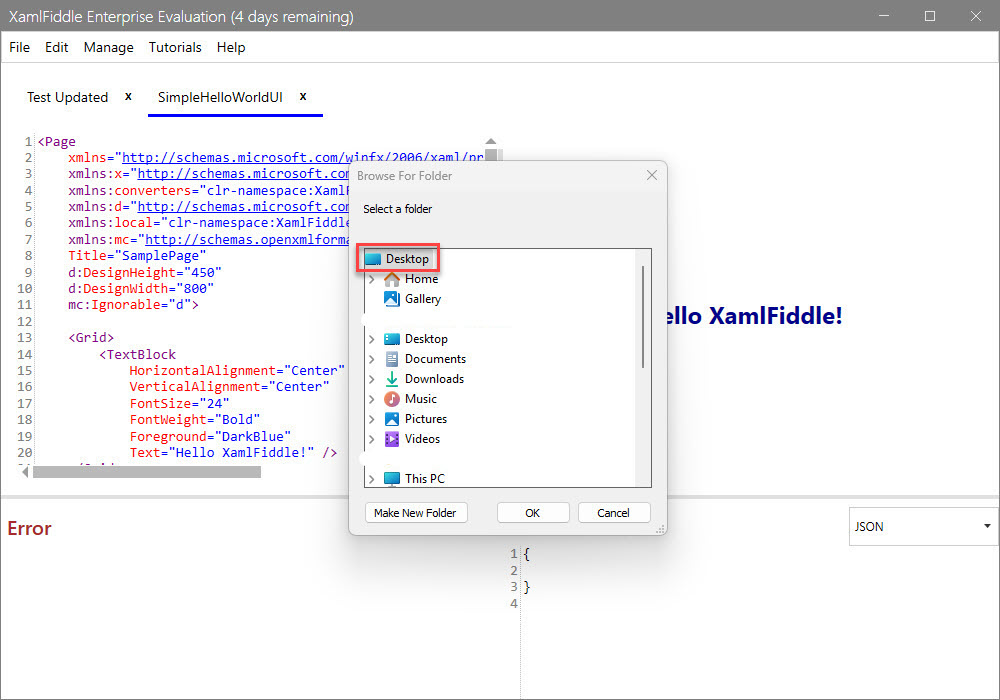Select the Music folder icon
The height and width of the screenshot is (700, 1000).
392,399
